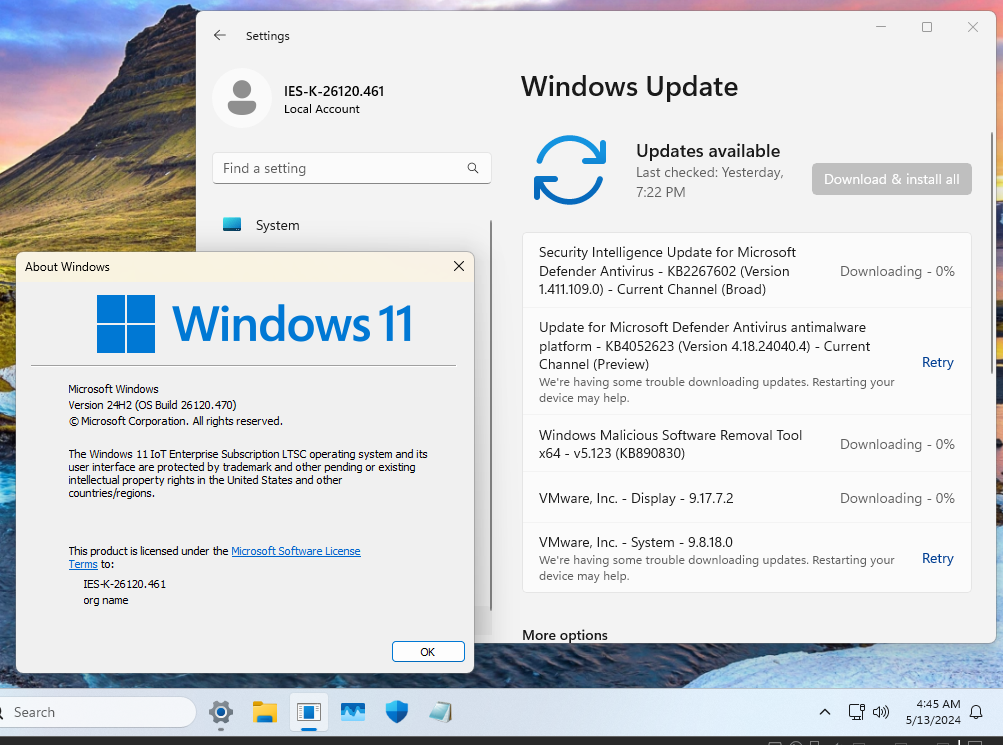This screenshot has height=745, width=1003.
Task: Open Windows Security shield on the taskbar
Action: [x=397, y=712]
